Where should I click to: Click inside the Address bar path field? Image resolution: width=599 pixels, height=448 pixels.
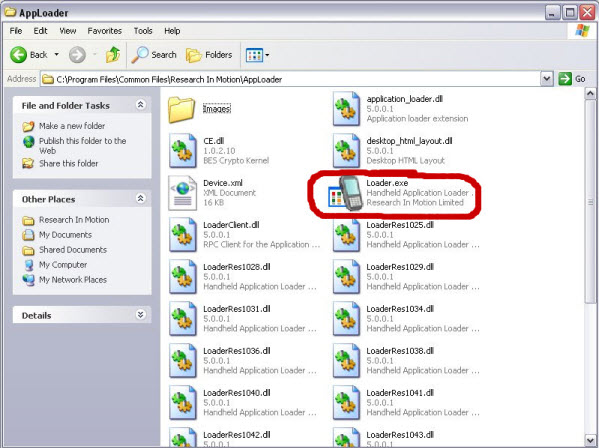[x=291, y=79]
